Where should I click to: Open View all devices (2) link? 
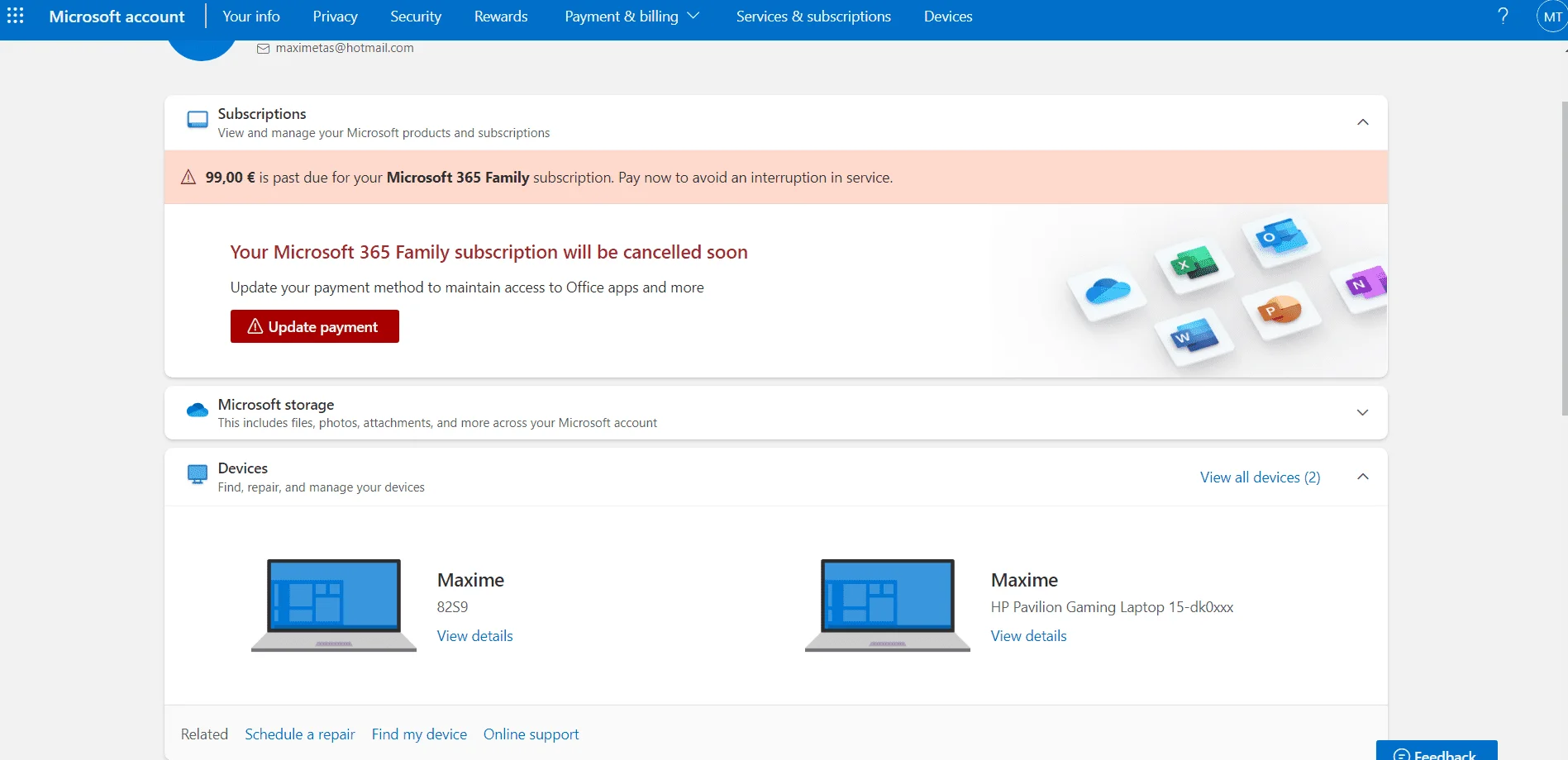coord(1260,477)
